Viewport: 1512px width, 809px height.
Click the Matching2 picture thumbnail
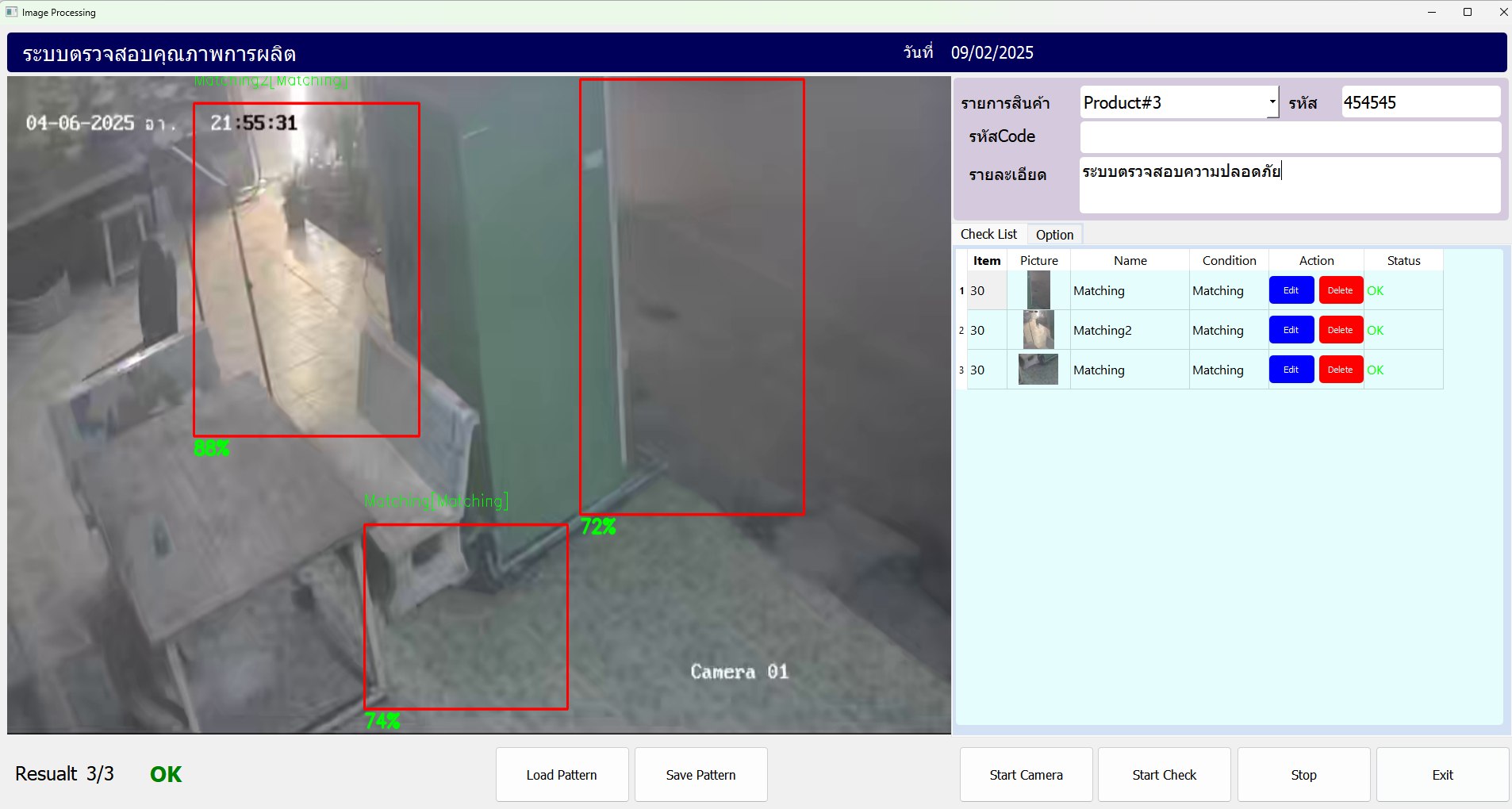coord(1038,330)
